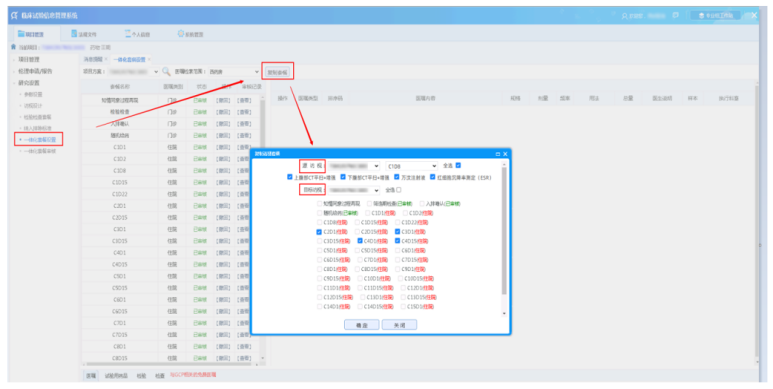Check the C10D1 checkbox in dialog

[360, 279]
